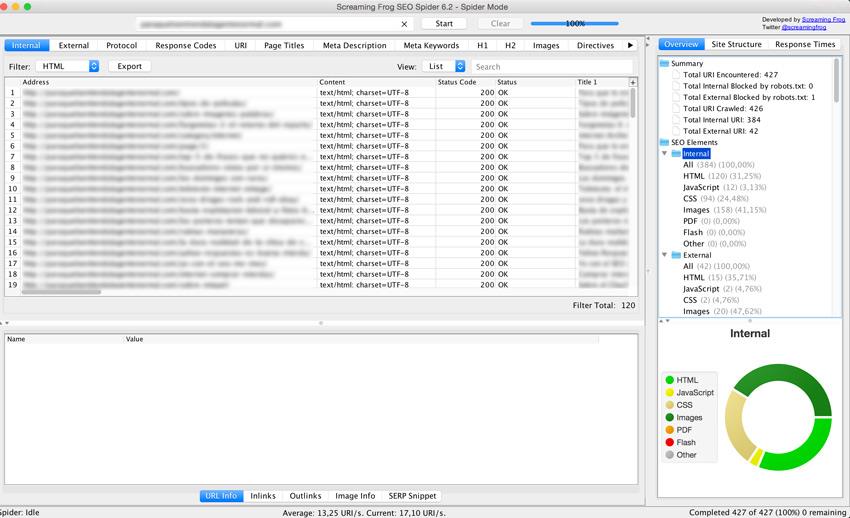This screenshot has height=518, width=850.
Task: Select the URL Info bottom tab
Action: pos(221,496)
